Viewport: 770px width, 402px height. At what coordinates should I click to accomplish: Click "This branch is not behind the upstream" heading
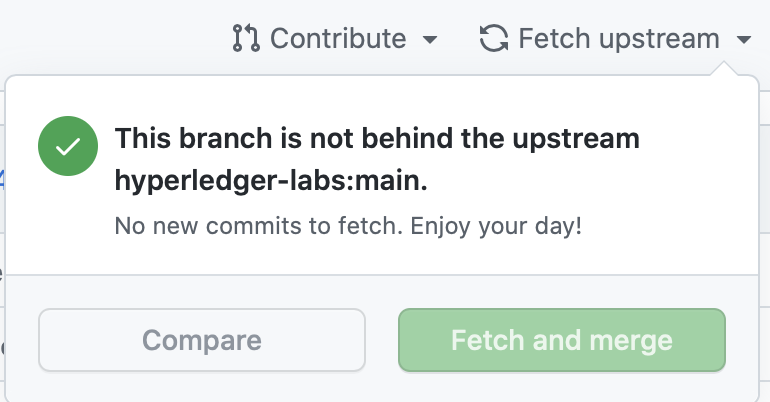(377, 139)
